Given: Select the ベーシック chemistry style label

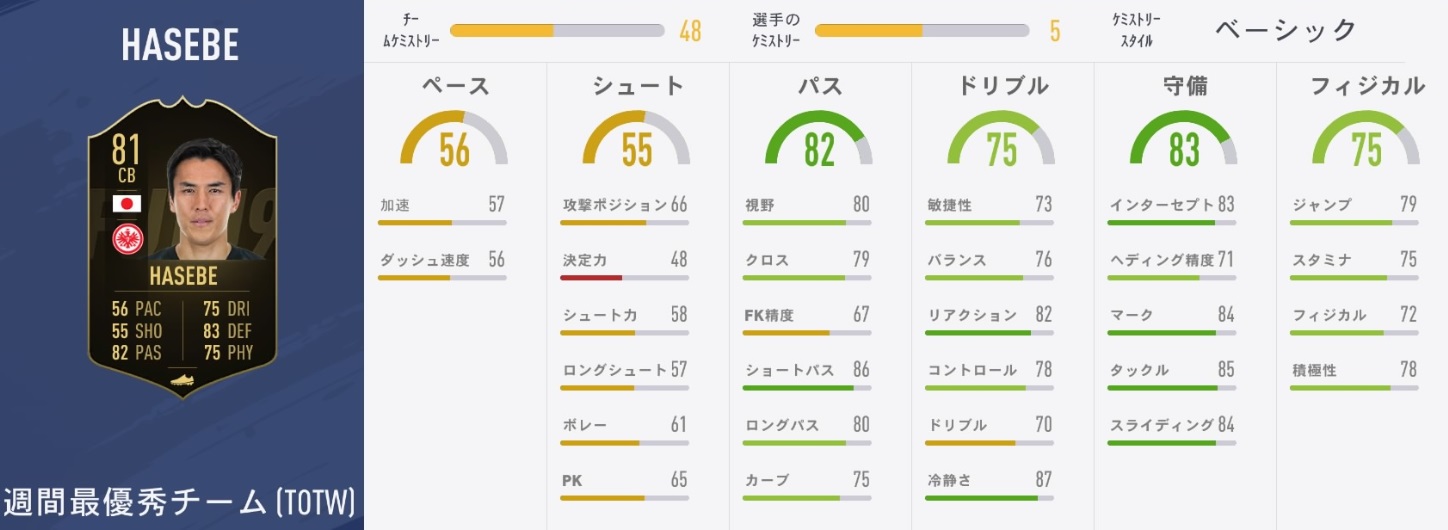Looking at the screenshot, I should [1286, 29].
